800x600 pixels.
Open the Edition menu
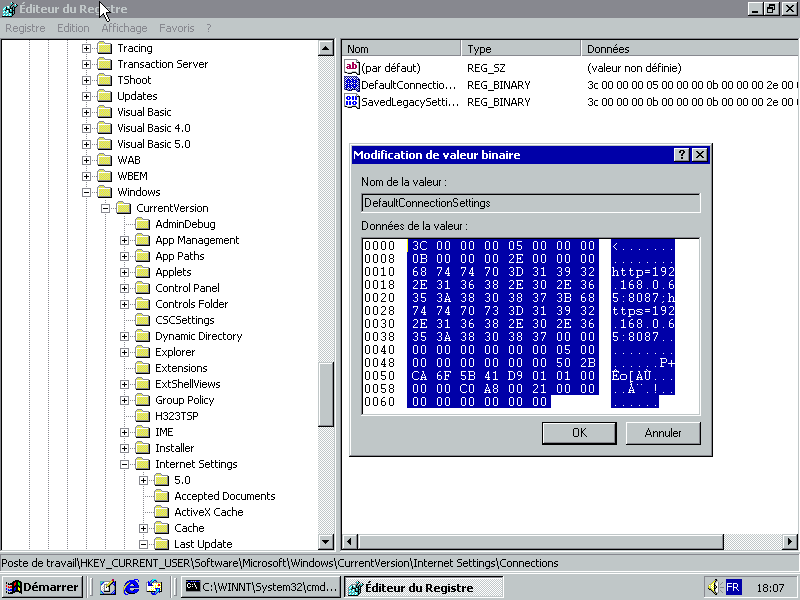(73, 28)
